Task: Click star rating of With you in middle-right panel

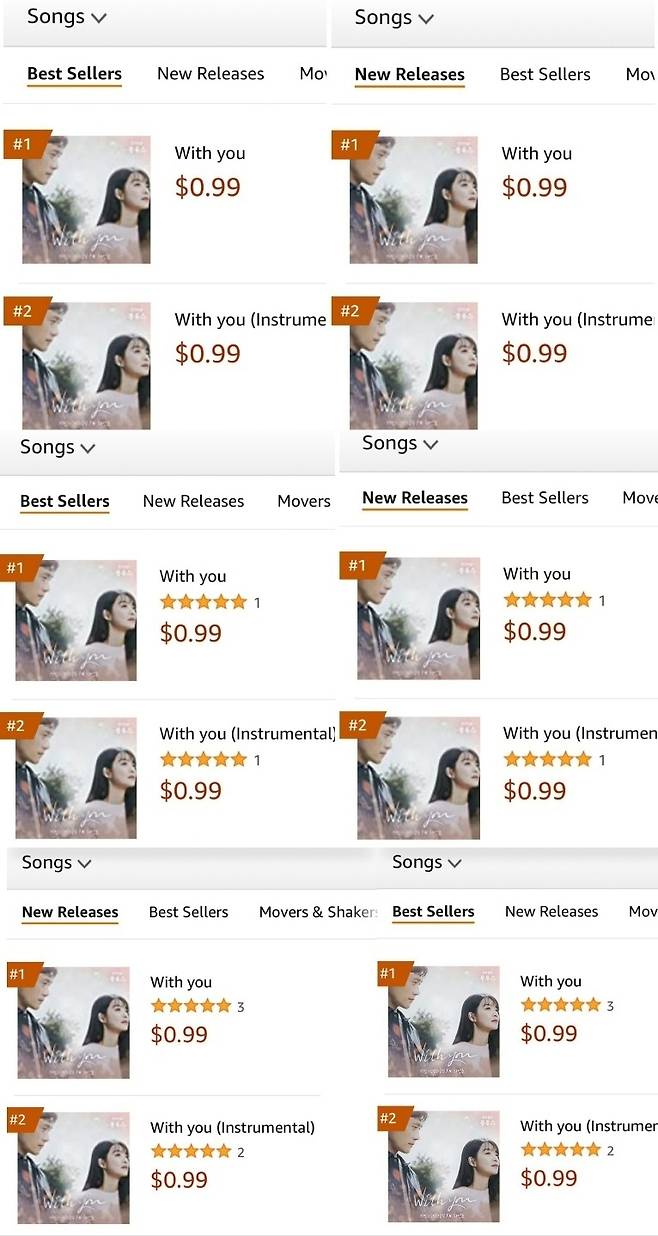Action: pos(547,600)
